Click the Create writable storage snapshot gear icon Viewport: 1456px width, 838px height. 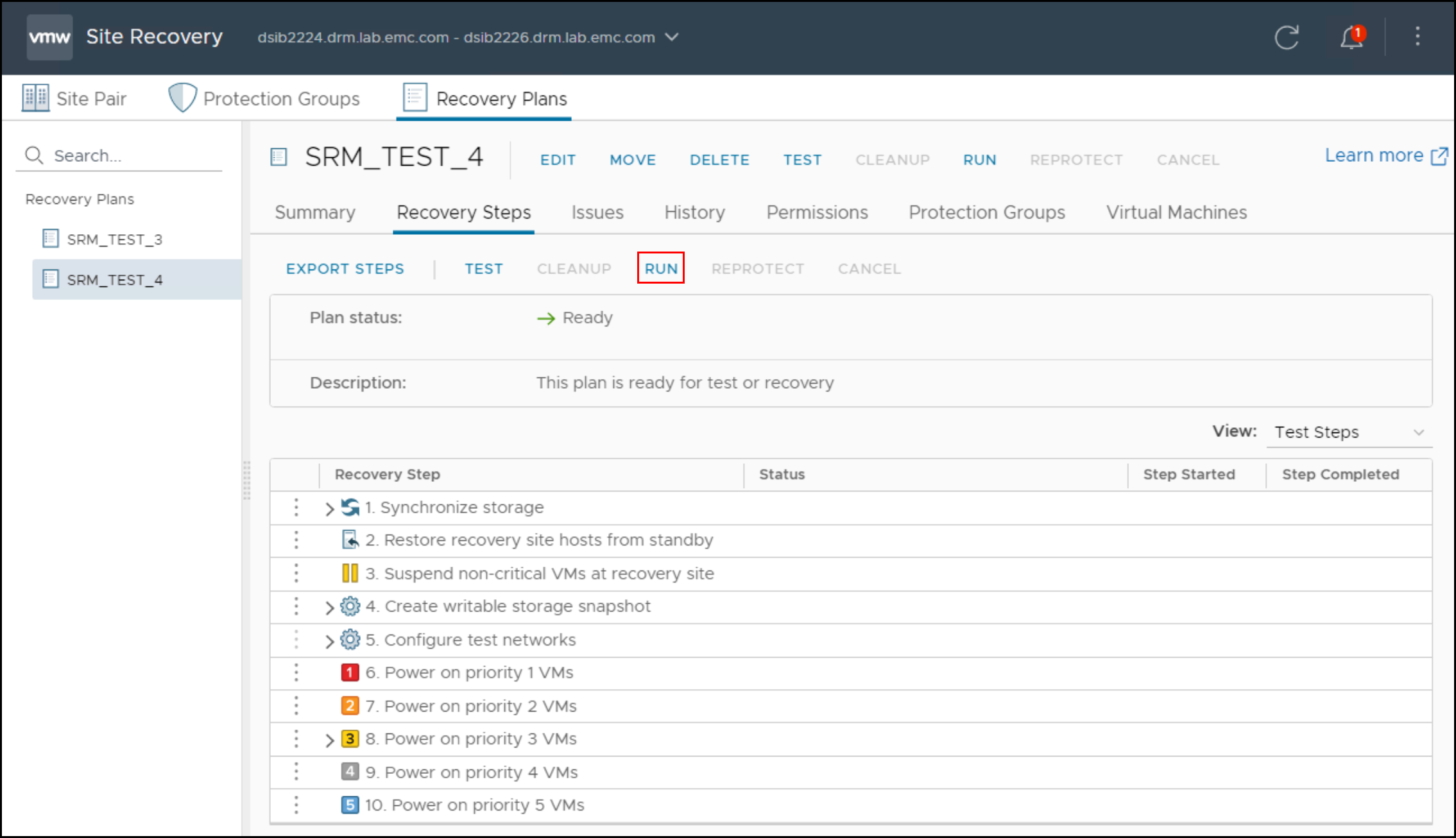click(350, 606)
